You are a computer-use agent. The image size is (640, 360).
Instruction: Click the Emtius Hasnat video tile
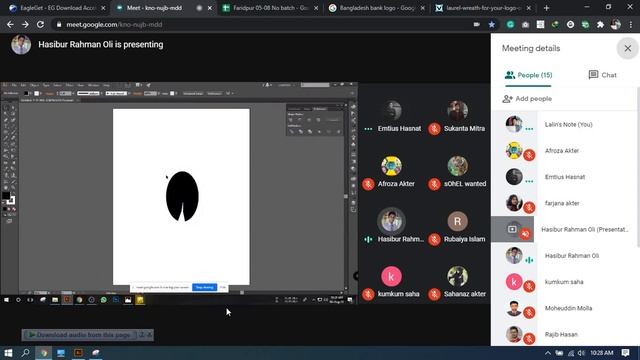pos(392,117)
